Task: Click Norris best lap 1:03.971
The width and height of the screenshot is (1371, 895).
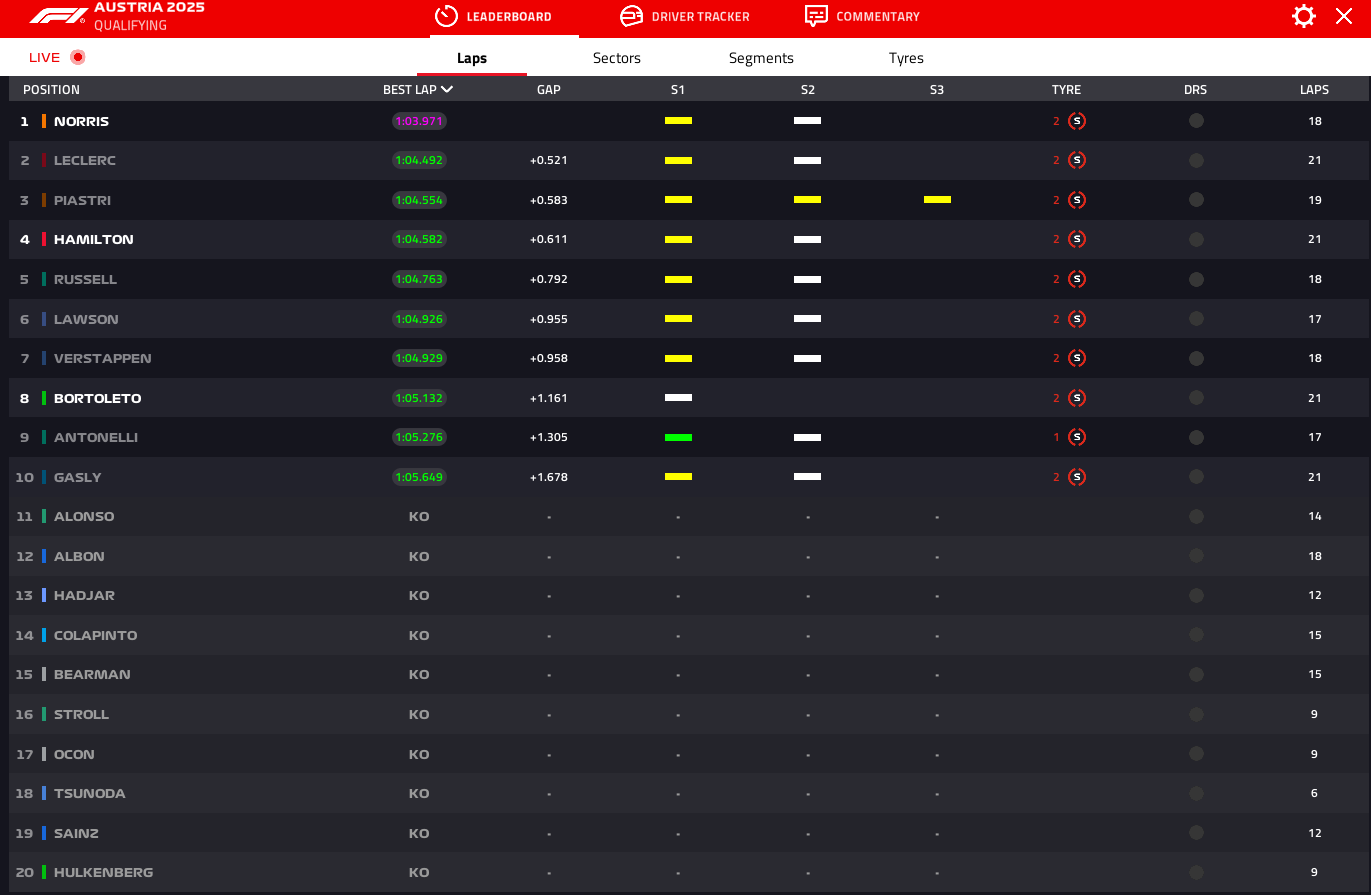Action: (x=419, y=121)
